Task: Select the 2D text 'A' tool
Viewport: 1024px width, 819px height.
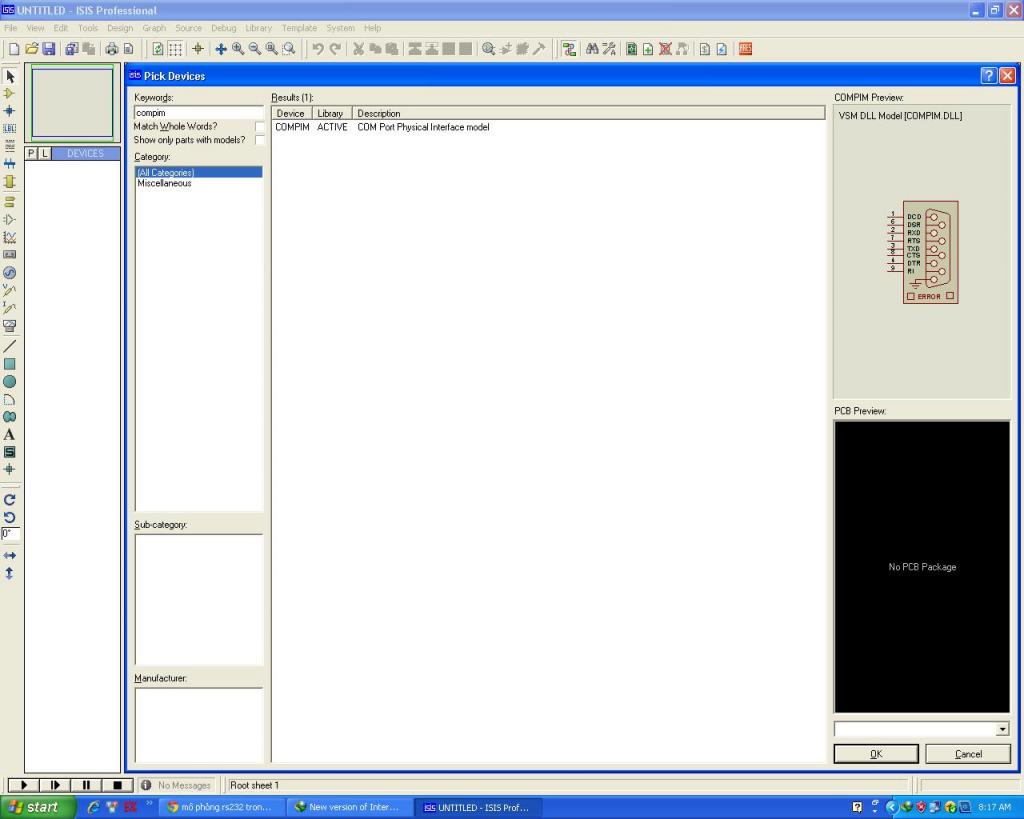Action: pos(10,434)
